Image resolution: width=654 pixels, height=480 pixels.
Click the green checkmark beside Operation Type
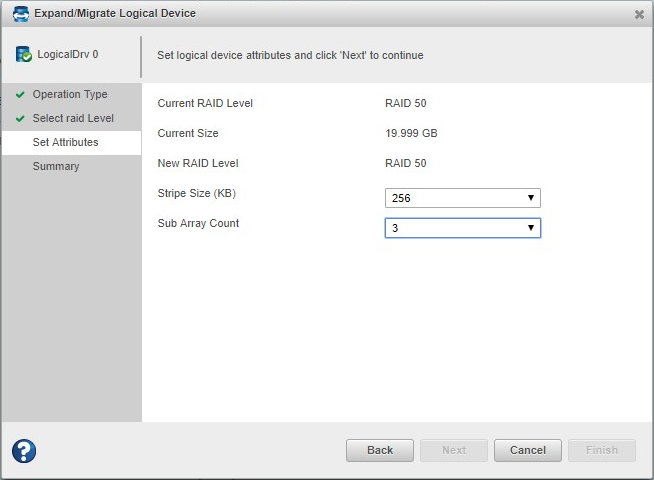tap(20, 95)
